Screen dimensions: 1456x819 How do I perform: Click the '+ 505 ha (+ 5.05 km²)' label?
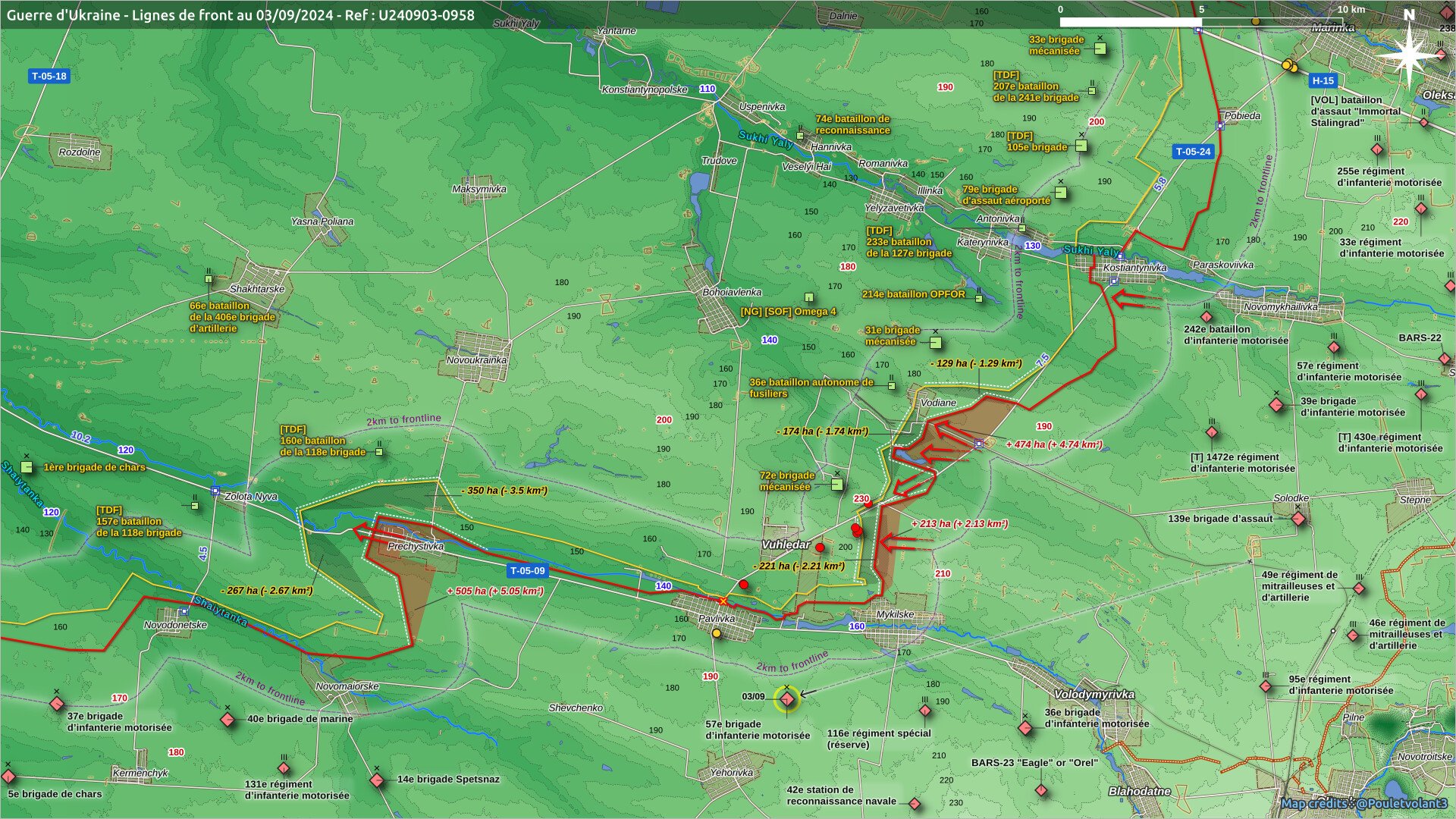tap(494, 591)
